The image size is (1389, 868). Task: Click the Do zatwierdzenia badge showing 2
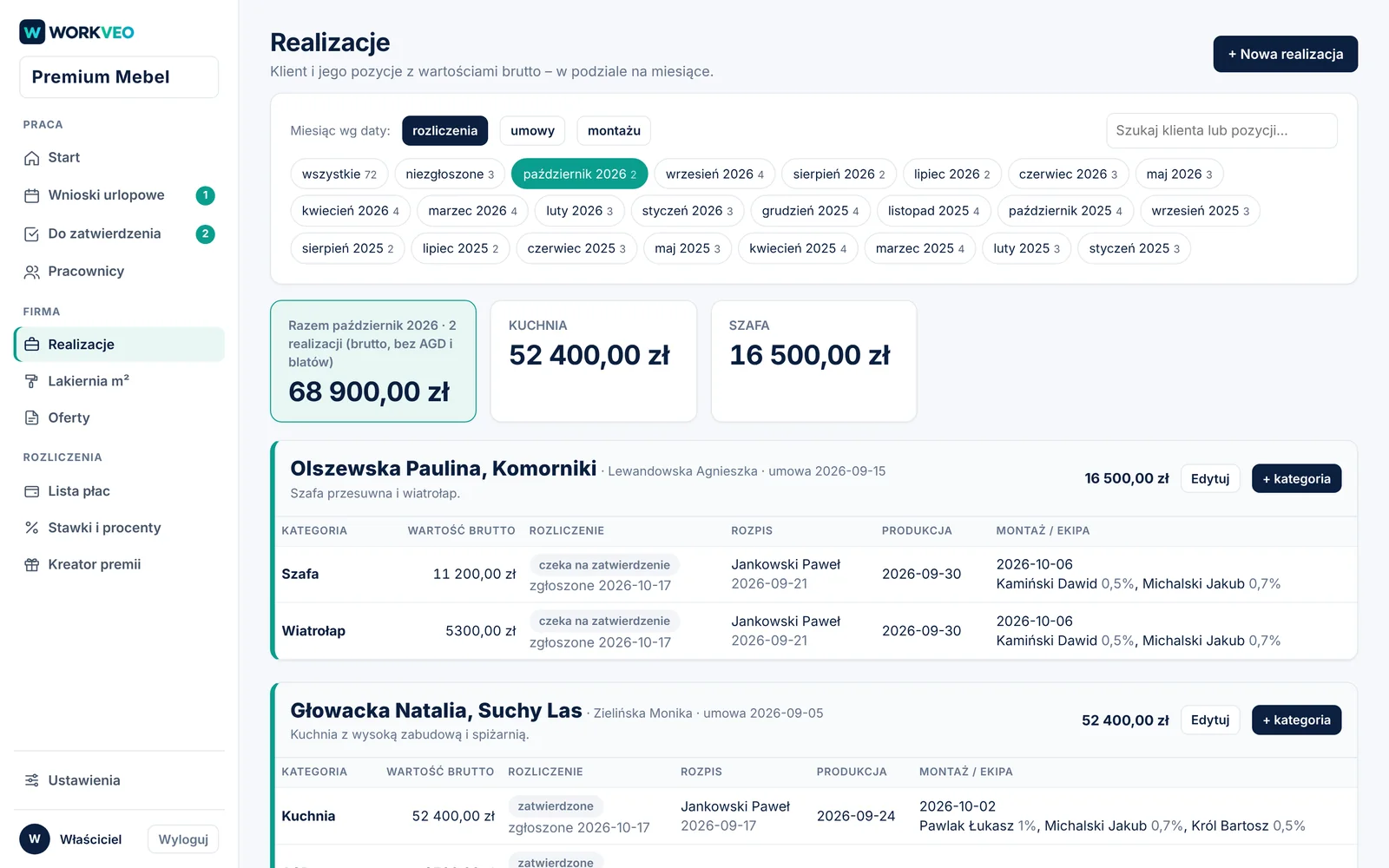click(x=206, y=233)
